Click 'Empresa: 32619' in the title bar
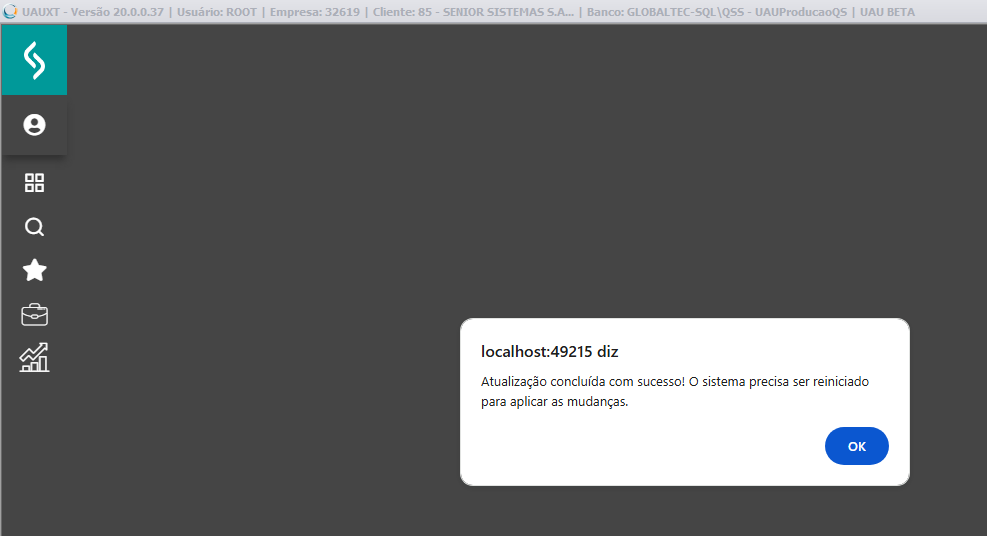 pyautogui.click(x=314, y=12)
